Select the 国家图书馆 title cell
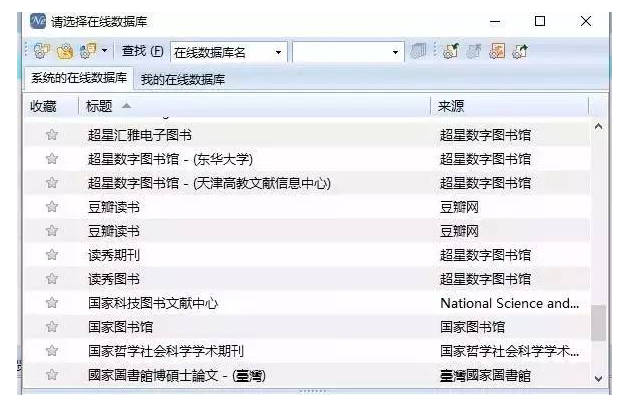The height and width of the screenshot is (404, 638). [120, 327]
